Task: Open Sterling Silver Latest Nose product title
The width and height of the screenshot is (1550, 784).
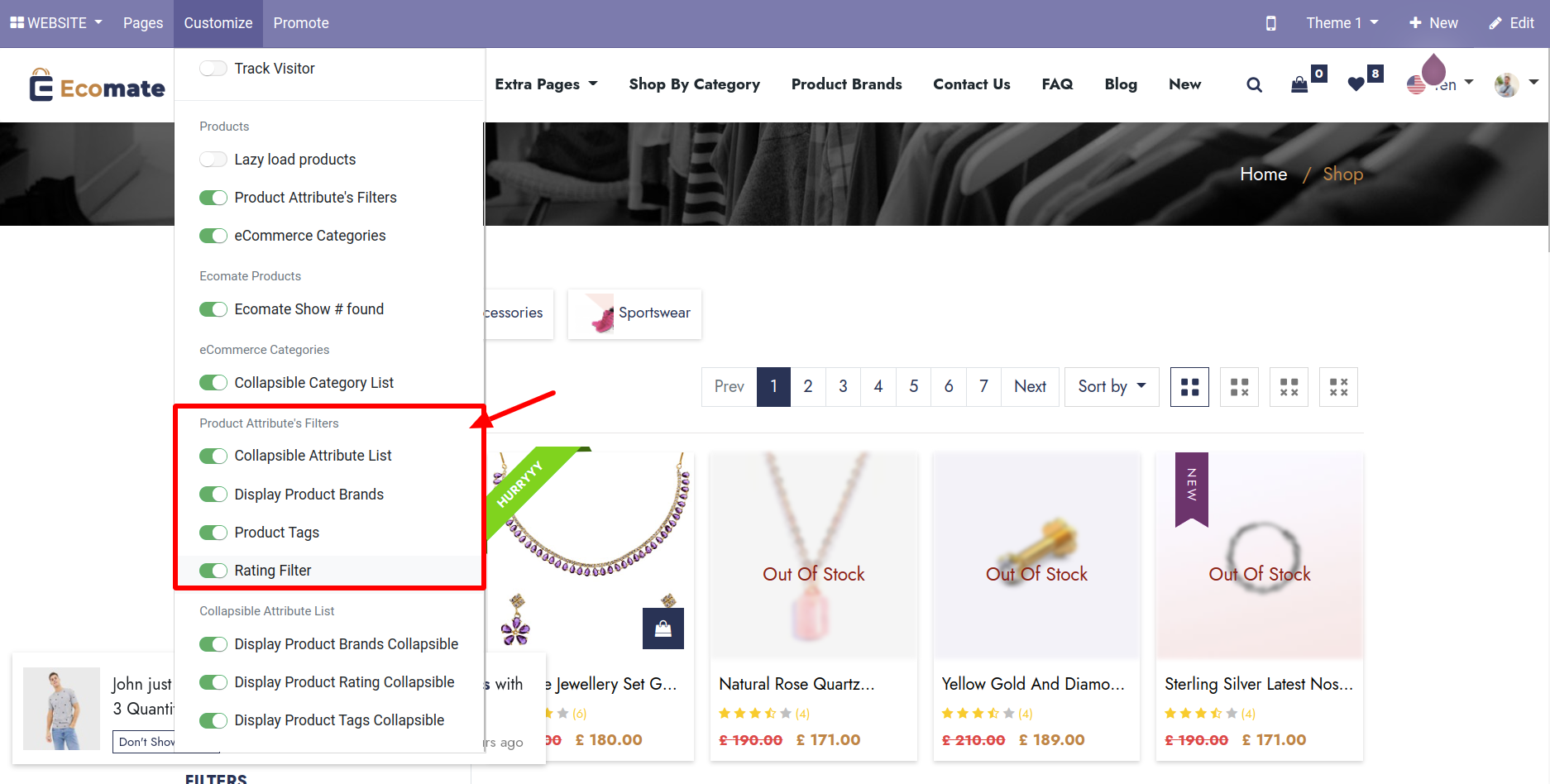Action: coord(1259,685)
